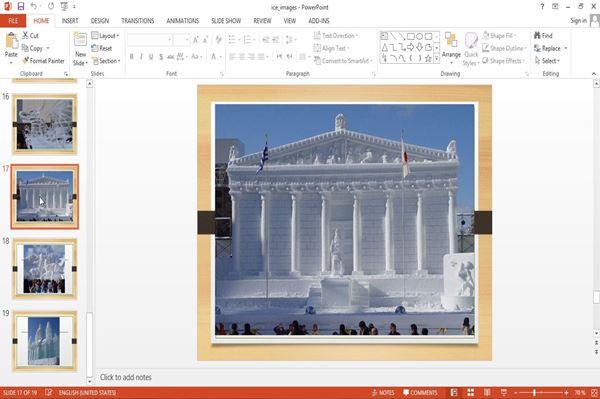Expand the Layout dropdown

[x=105, y=36]
